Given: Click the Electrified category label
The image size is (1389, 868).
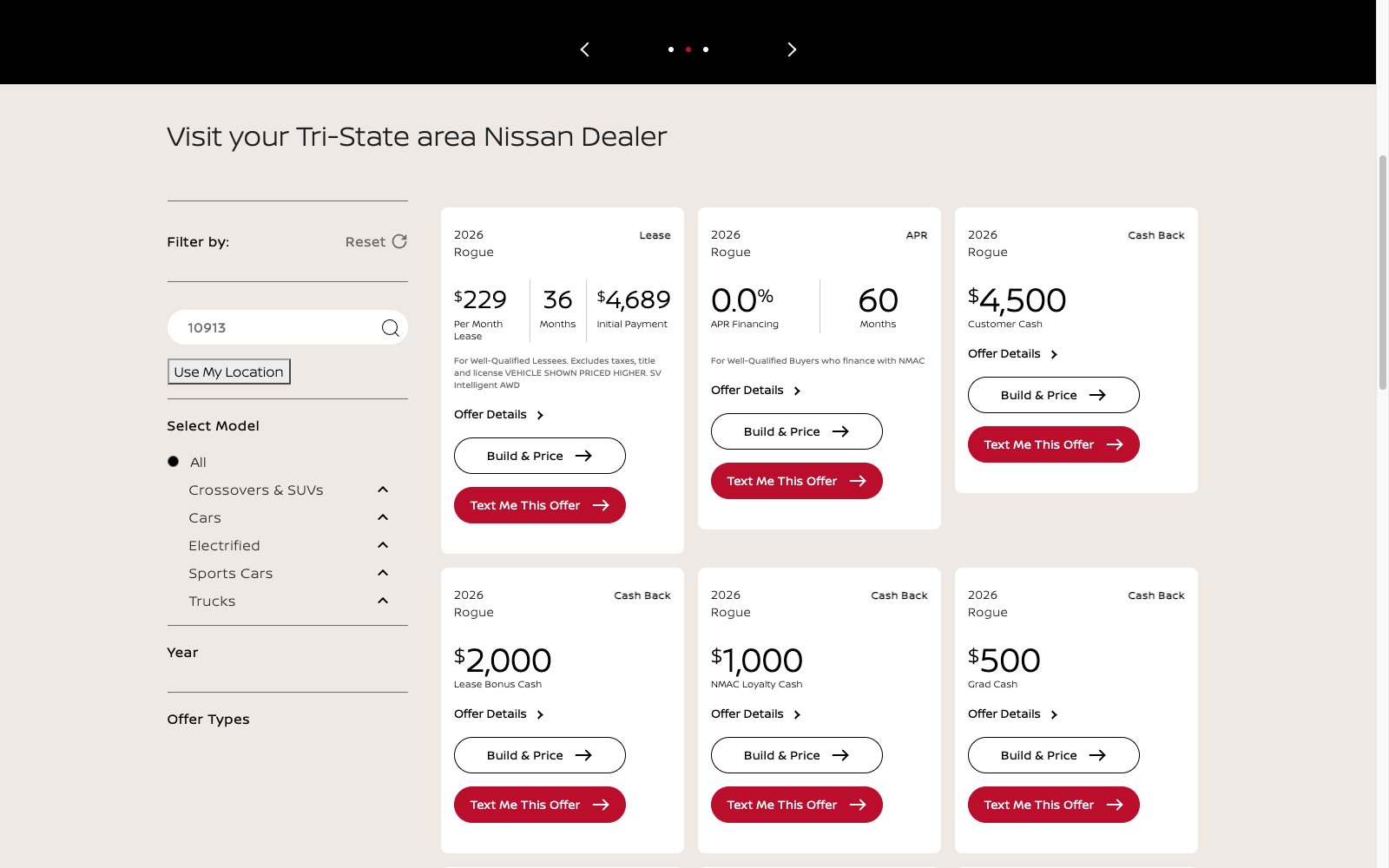Looking at the screenshot, I should tap(224, 546).
